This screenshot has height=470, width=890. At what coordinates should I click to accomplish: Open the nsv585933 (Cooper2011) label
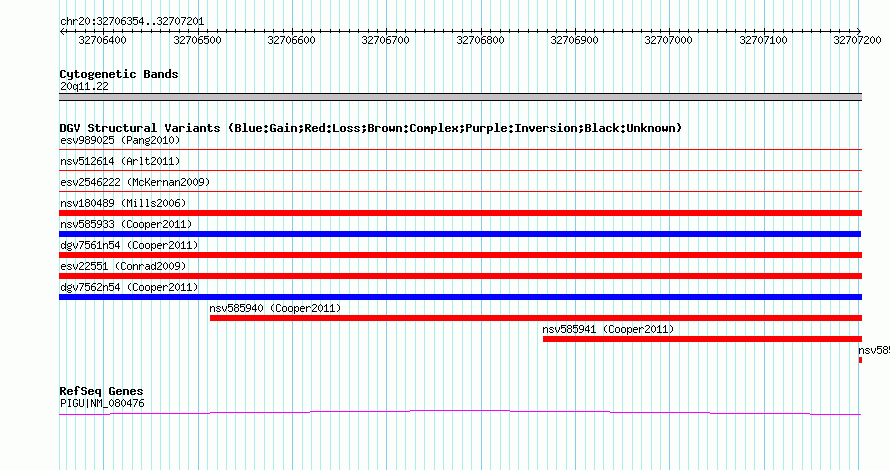coord(126,224)
